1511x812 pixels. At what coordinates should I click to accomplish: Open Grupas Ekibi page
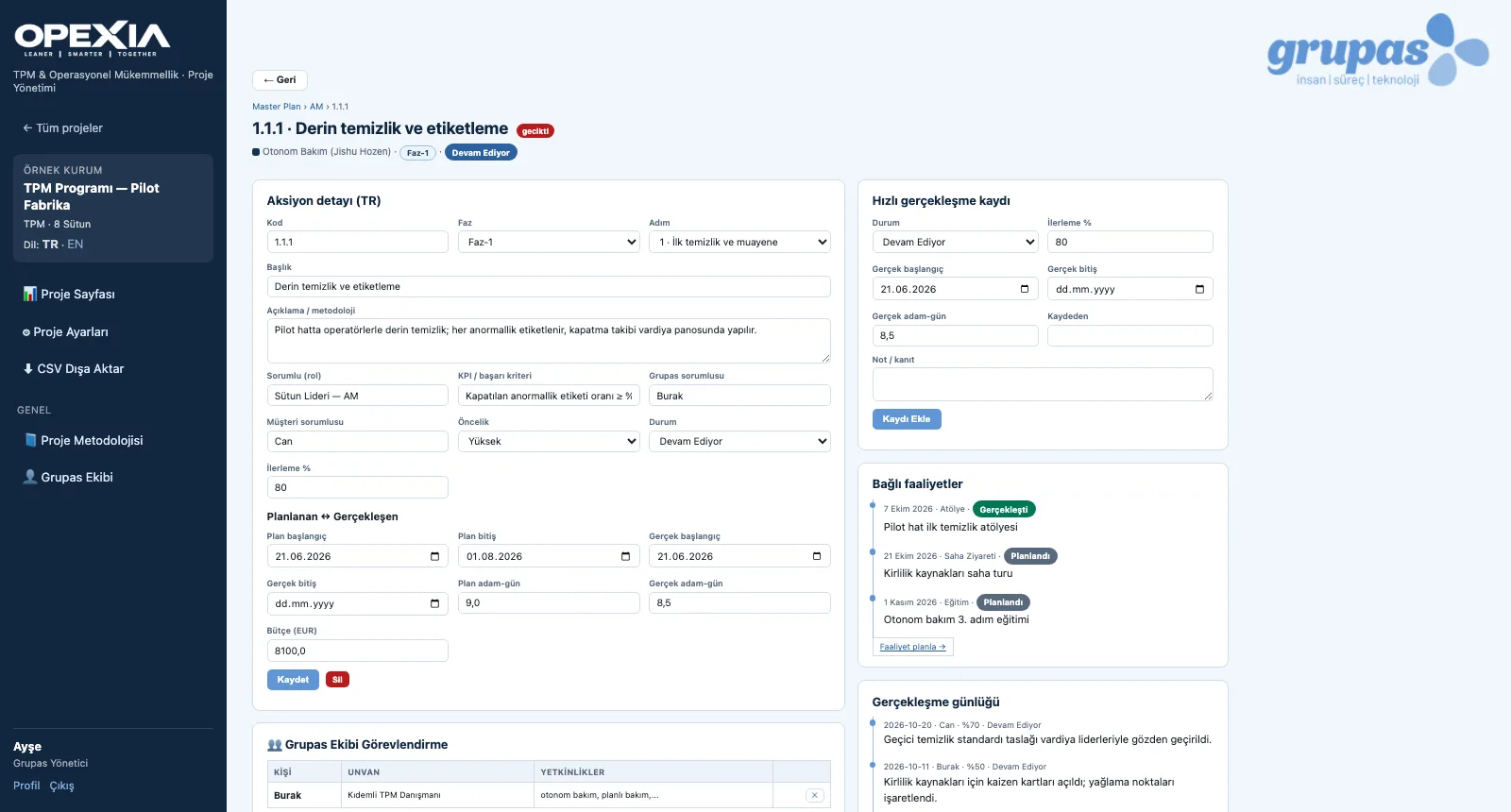[68, 478]
